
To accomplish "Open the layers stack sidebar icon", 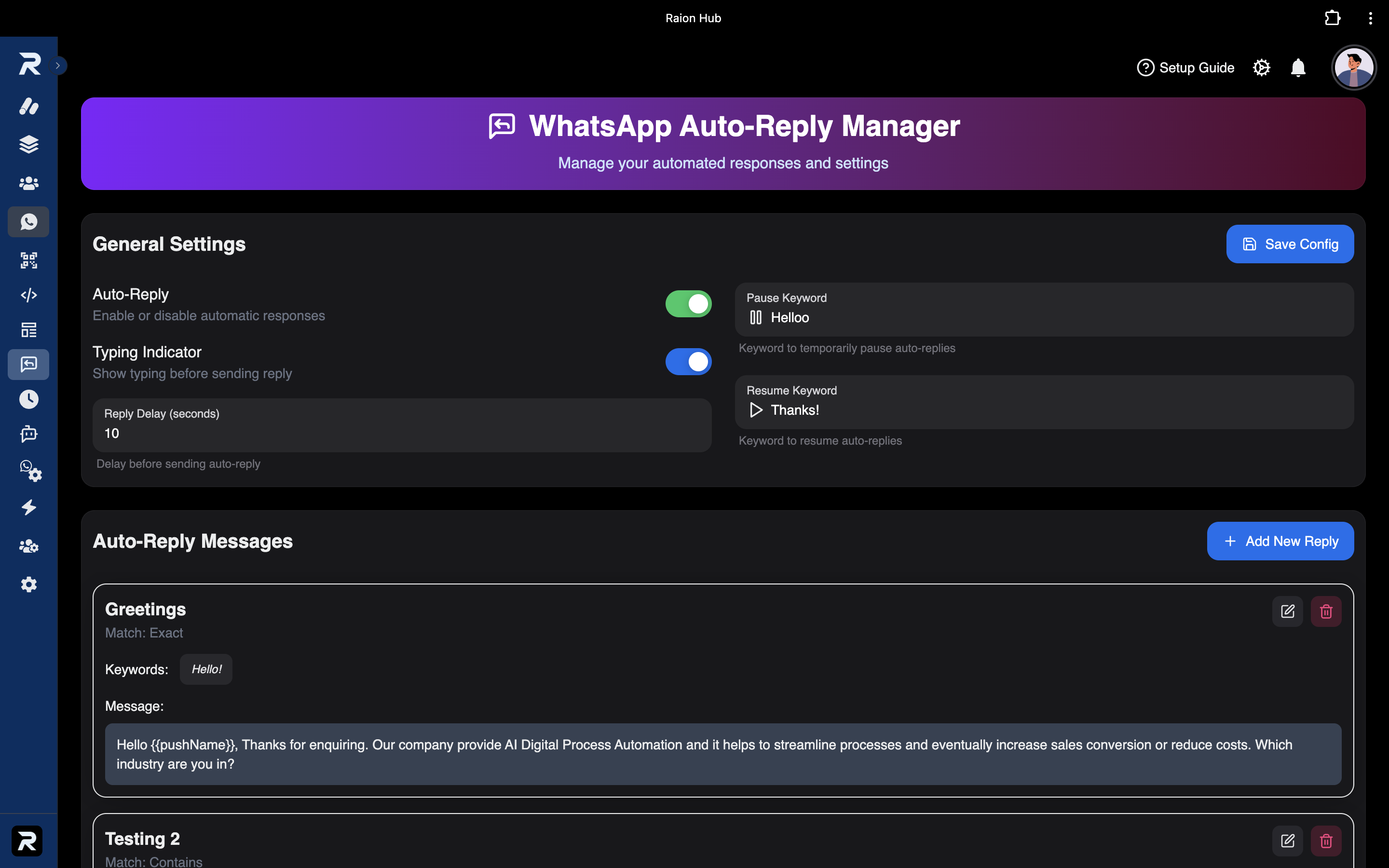I will coord(29,144).
